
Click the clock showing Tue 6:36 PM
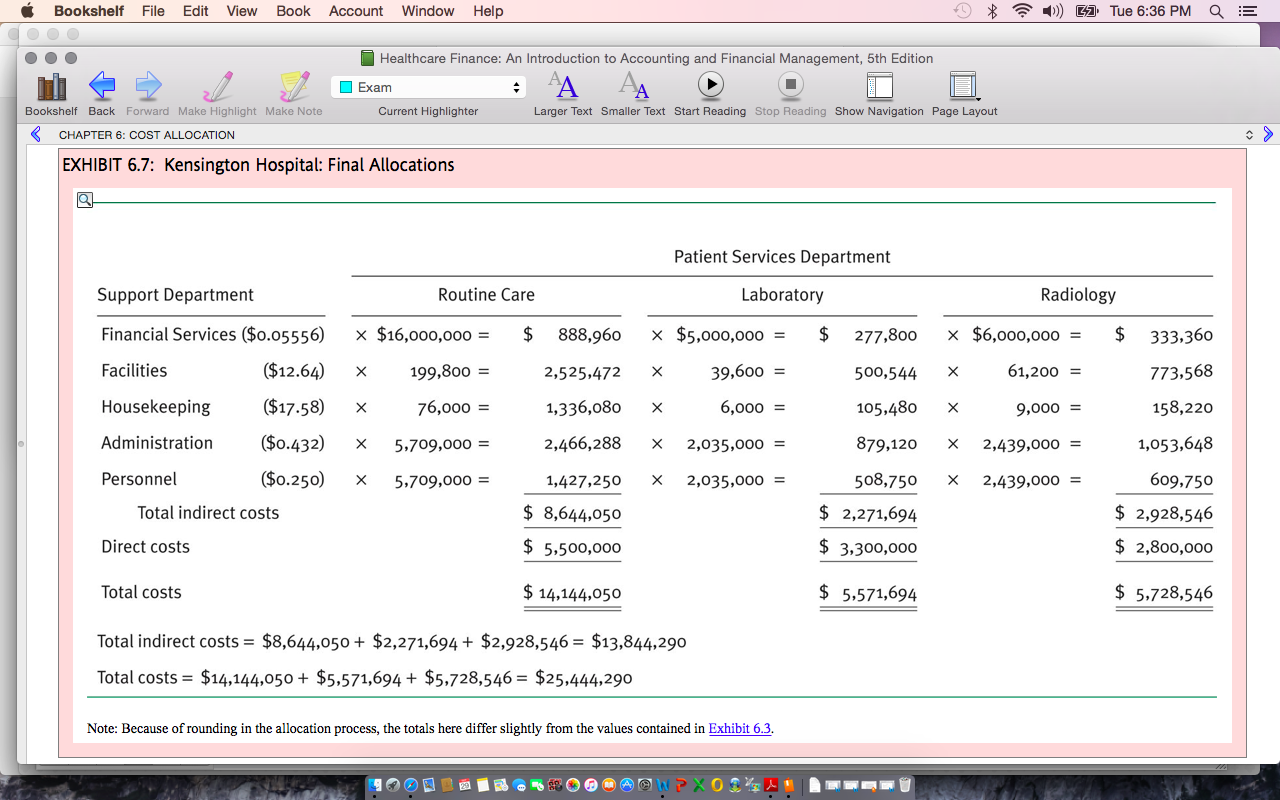[x=1150, y=11]
